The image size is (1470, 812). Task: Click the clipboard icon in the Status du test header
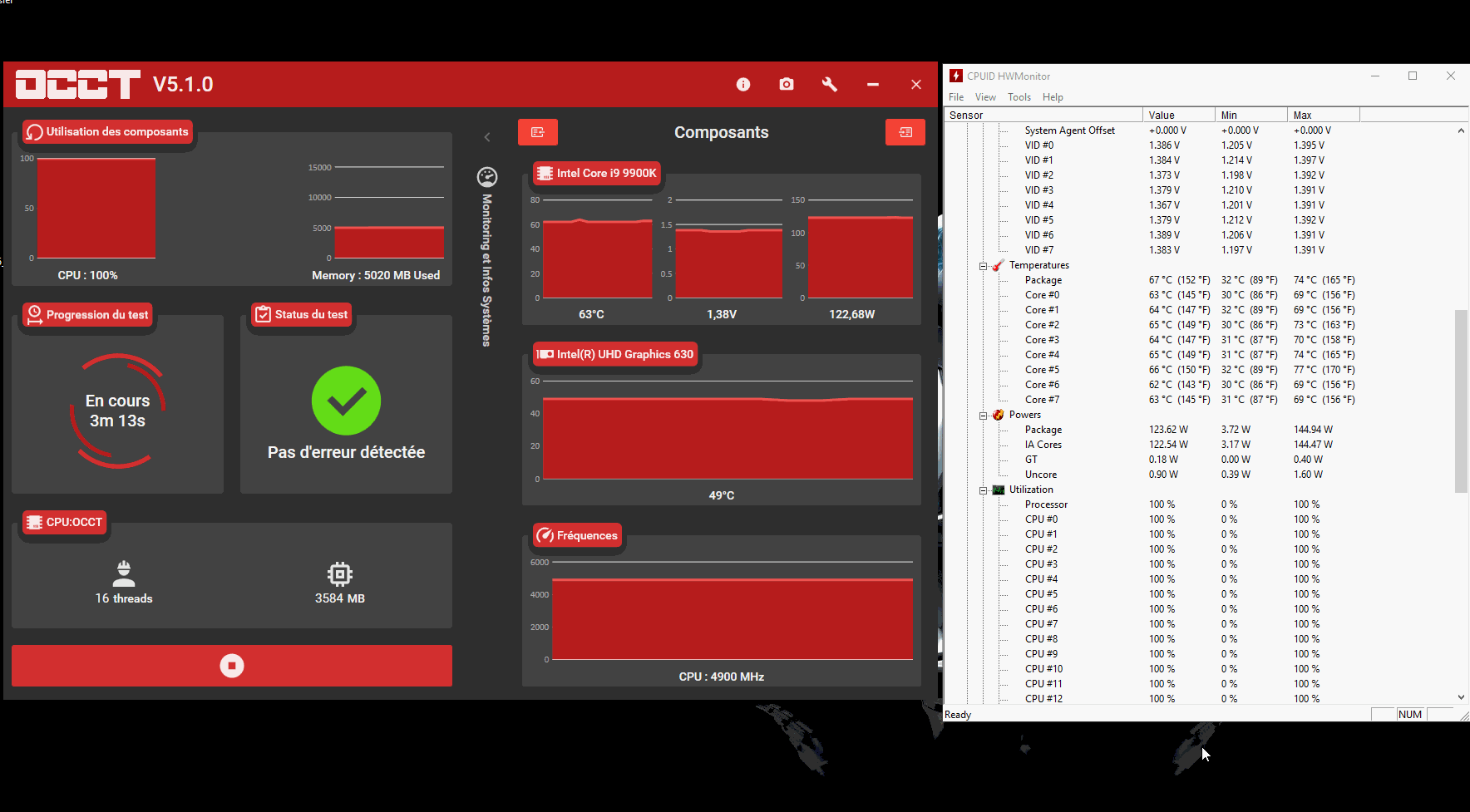click(x=263, y=314)
